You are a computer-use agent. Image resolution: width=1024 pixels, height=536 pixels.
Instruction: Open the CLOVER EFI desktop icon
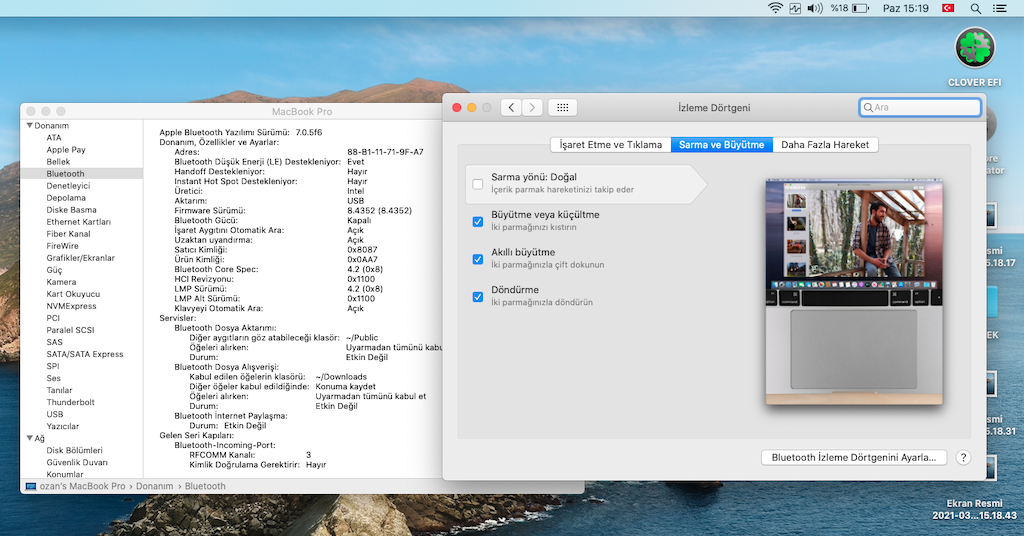click(975, 48)
